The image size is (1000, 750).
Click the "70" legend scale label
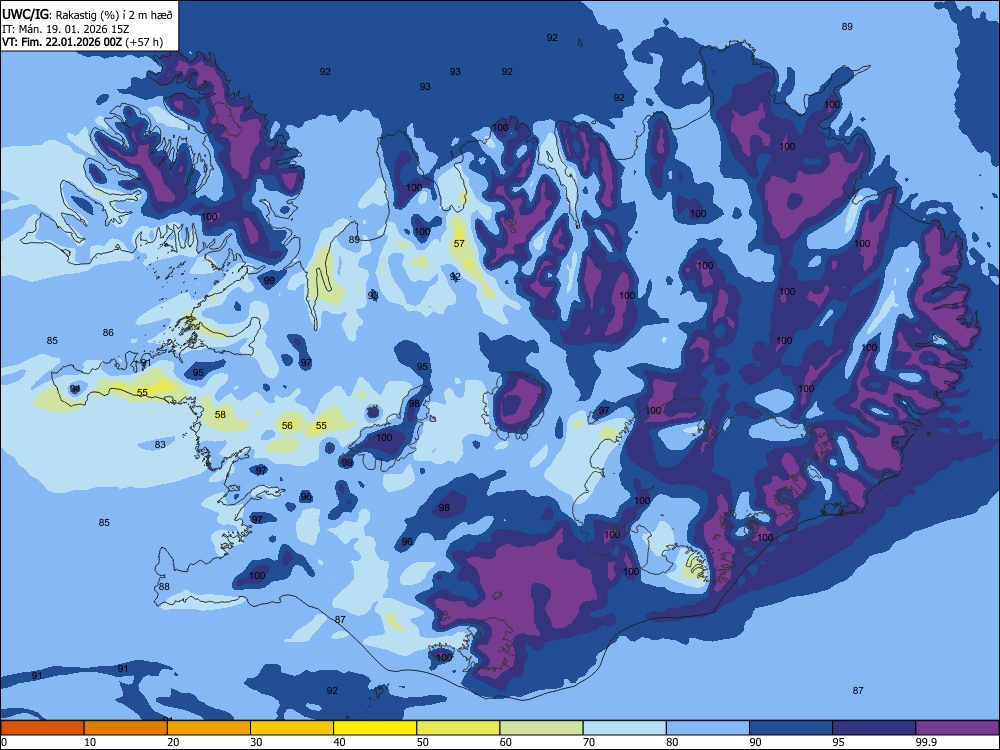pos(589,742)
